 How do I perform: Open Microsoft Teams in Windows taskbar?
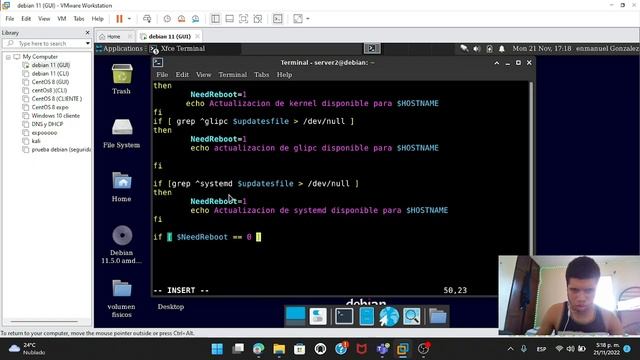pos(382,349)
